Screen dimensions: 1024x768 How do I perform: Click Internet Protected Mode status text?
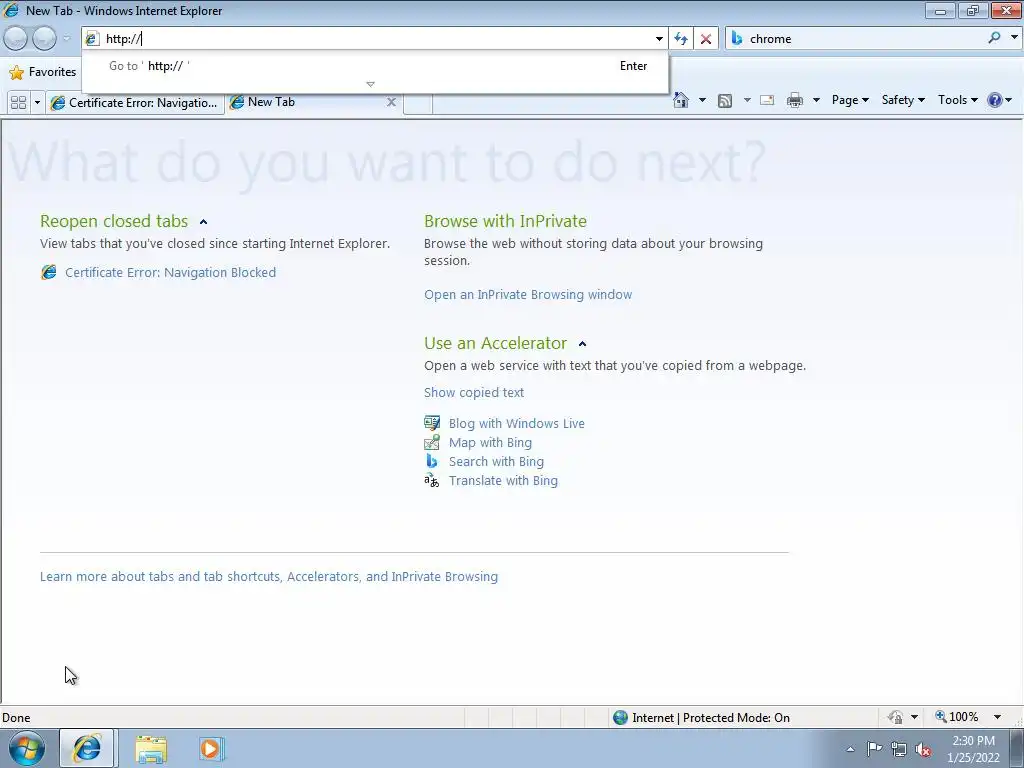[x=711, y=718]
